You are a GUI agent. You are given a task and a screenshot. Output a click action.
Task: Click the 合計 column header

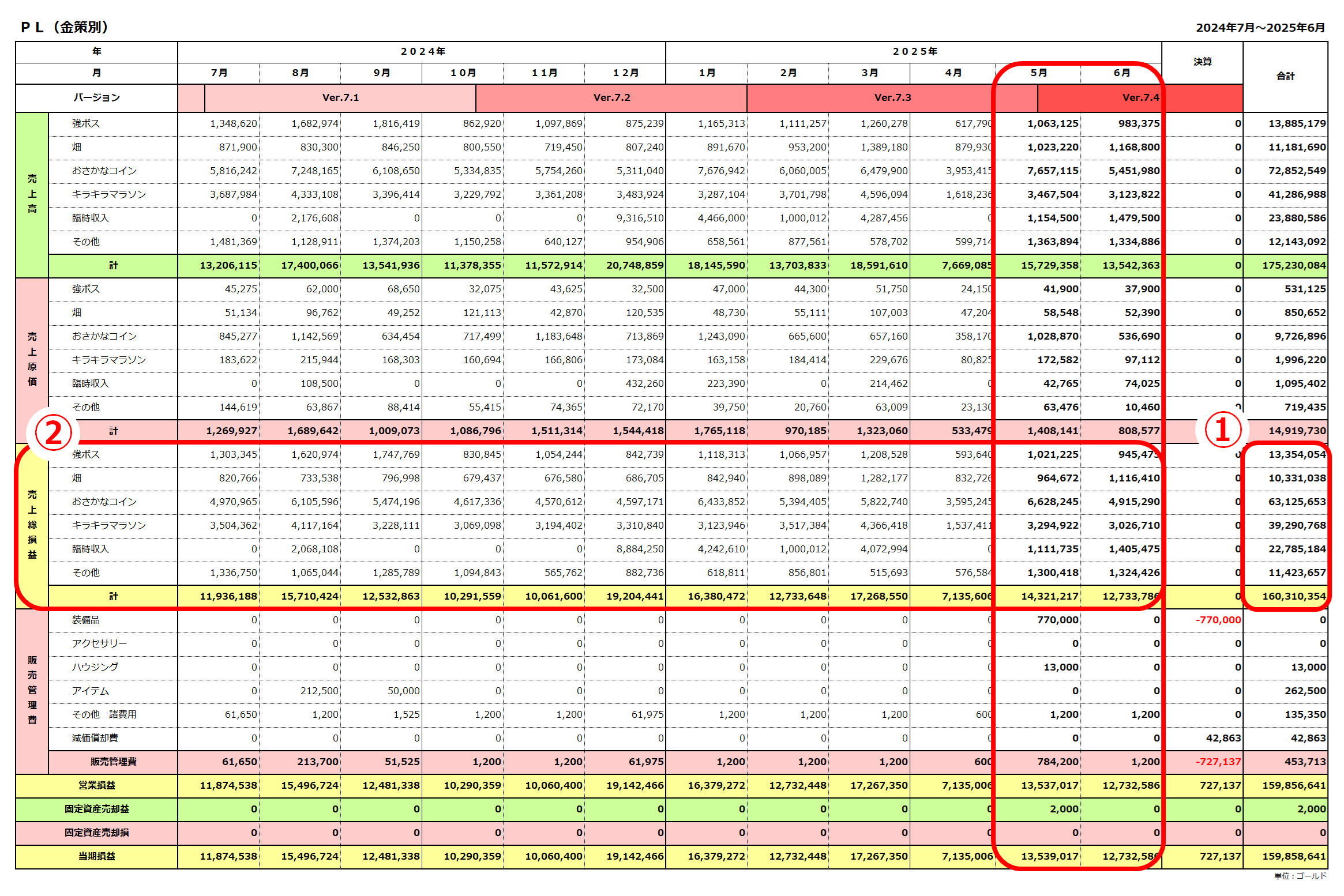tap(1285, 76)
